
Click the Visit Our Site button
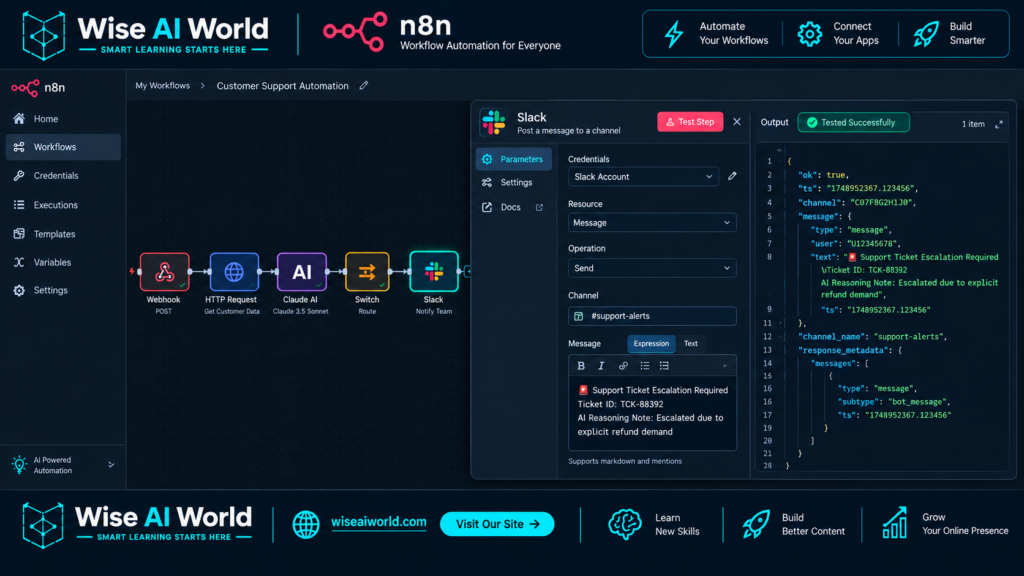coord(497,524)
